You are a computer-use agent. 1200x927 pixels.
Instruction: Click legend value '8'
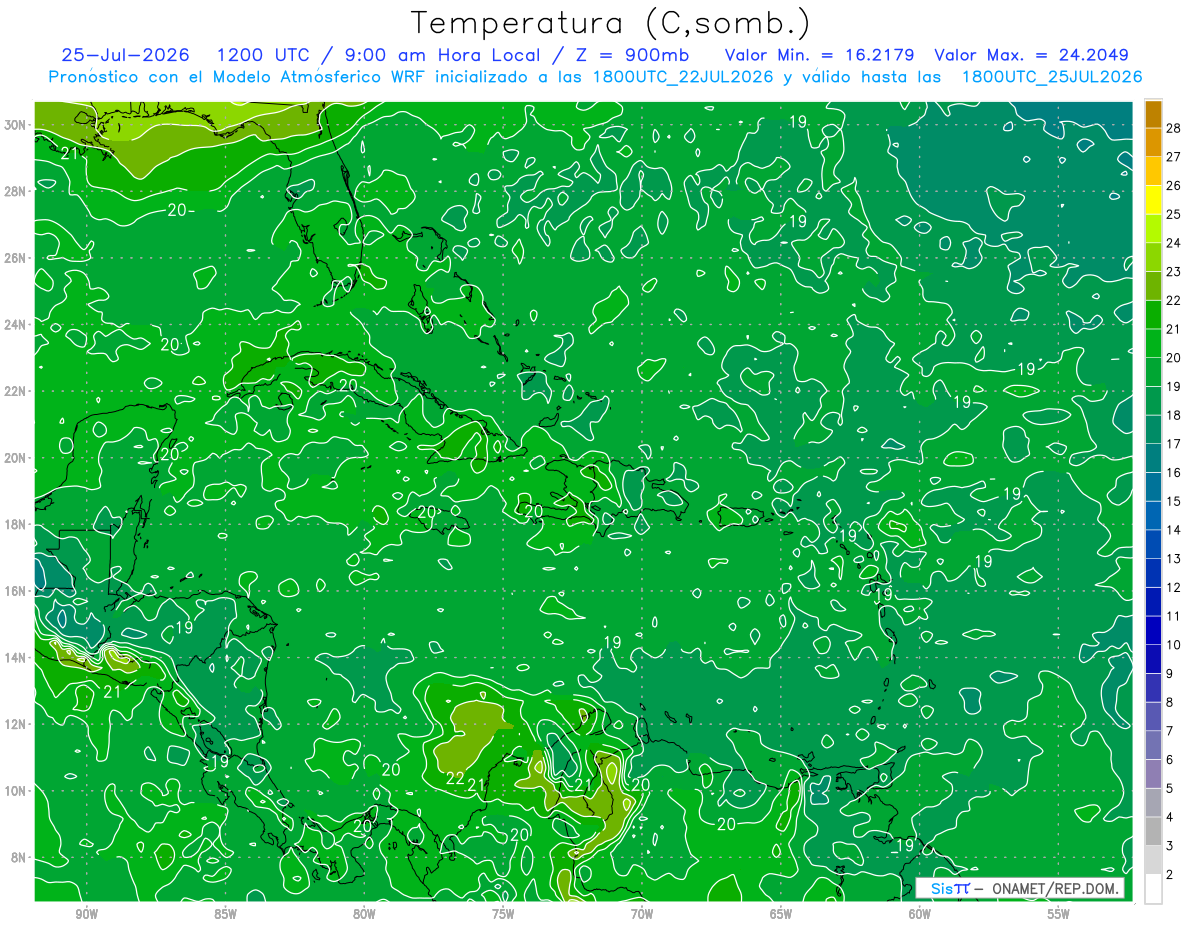click(x=1170, y=702)
